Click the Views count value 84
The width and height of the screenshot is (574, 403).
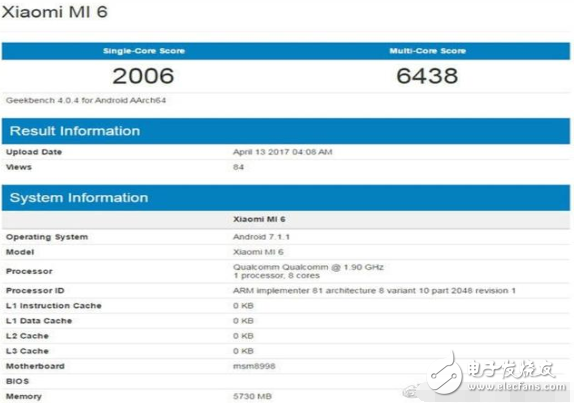pos(238,167)
